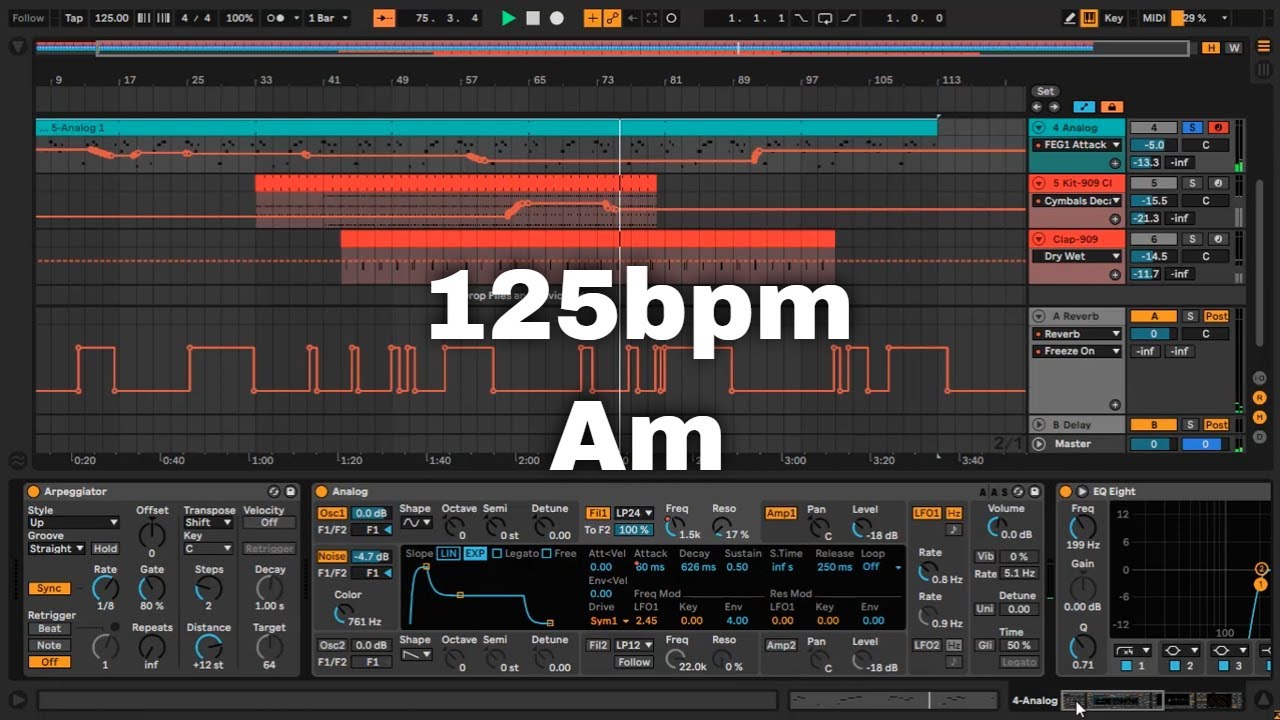Image resolution: width=1280 pixels, height=720 pixels.
Task: Toggle the Returns section R button
Action: coord(1261,397)
